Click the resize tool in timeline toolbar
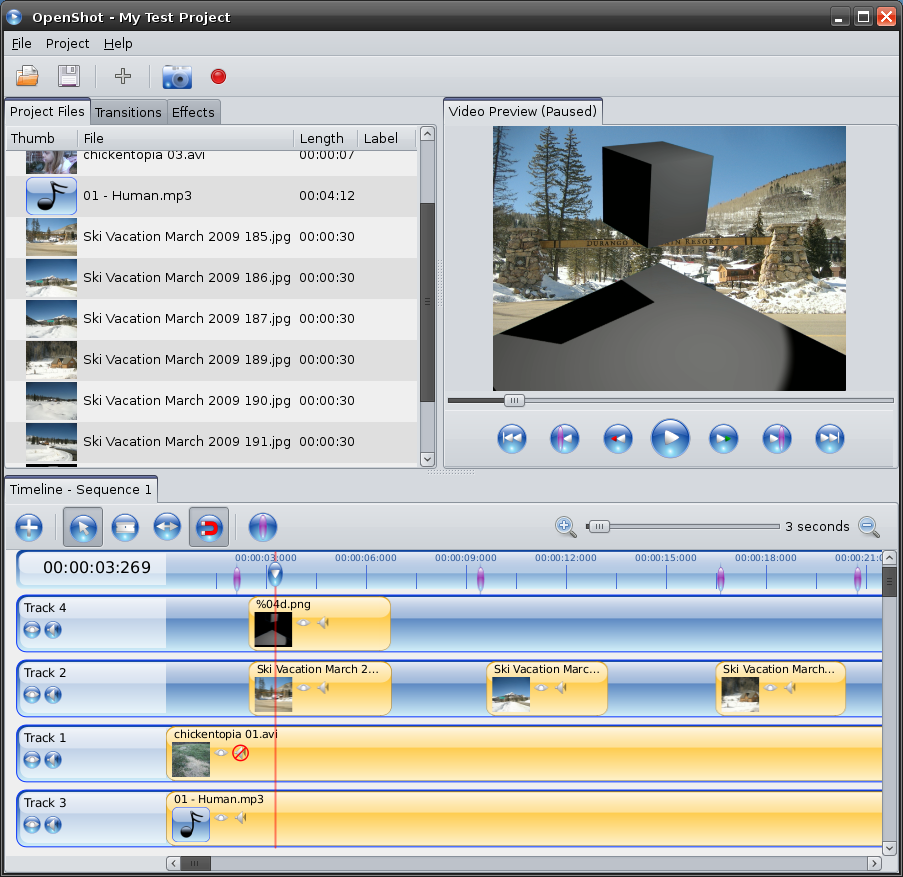 167,526
